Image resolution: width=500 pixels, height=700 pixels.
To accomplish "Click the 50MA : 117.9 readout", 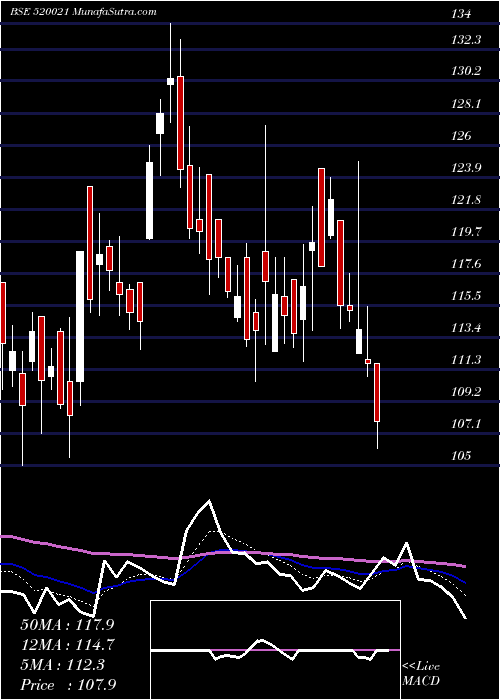I will (67, 625).
